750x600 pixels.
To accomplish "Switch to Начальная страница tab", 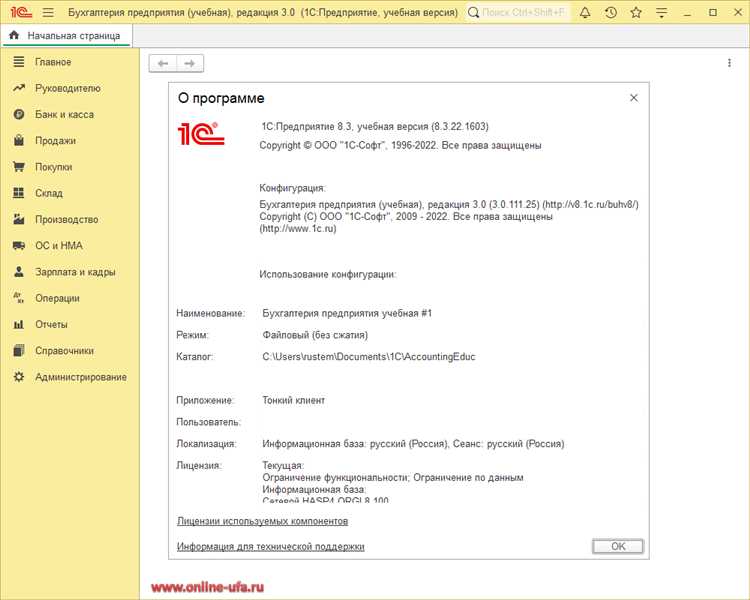I will click(x=66, y=36).
